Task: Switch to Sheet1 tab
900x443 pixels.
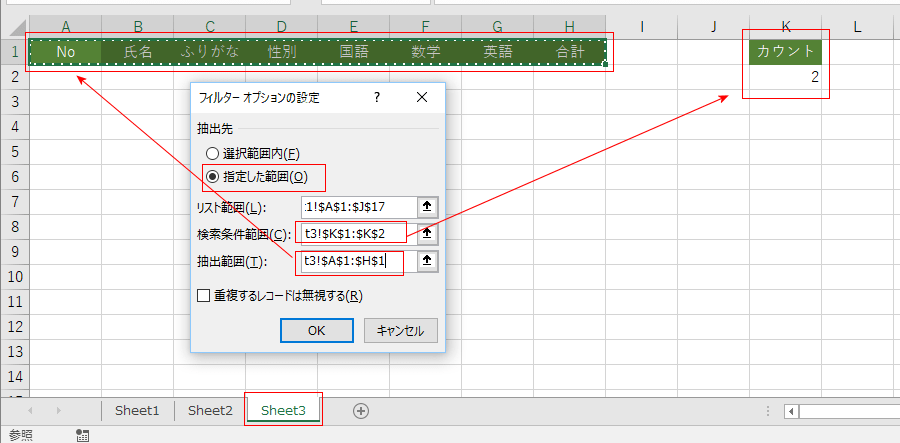Action: click(x=137, y=411)
